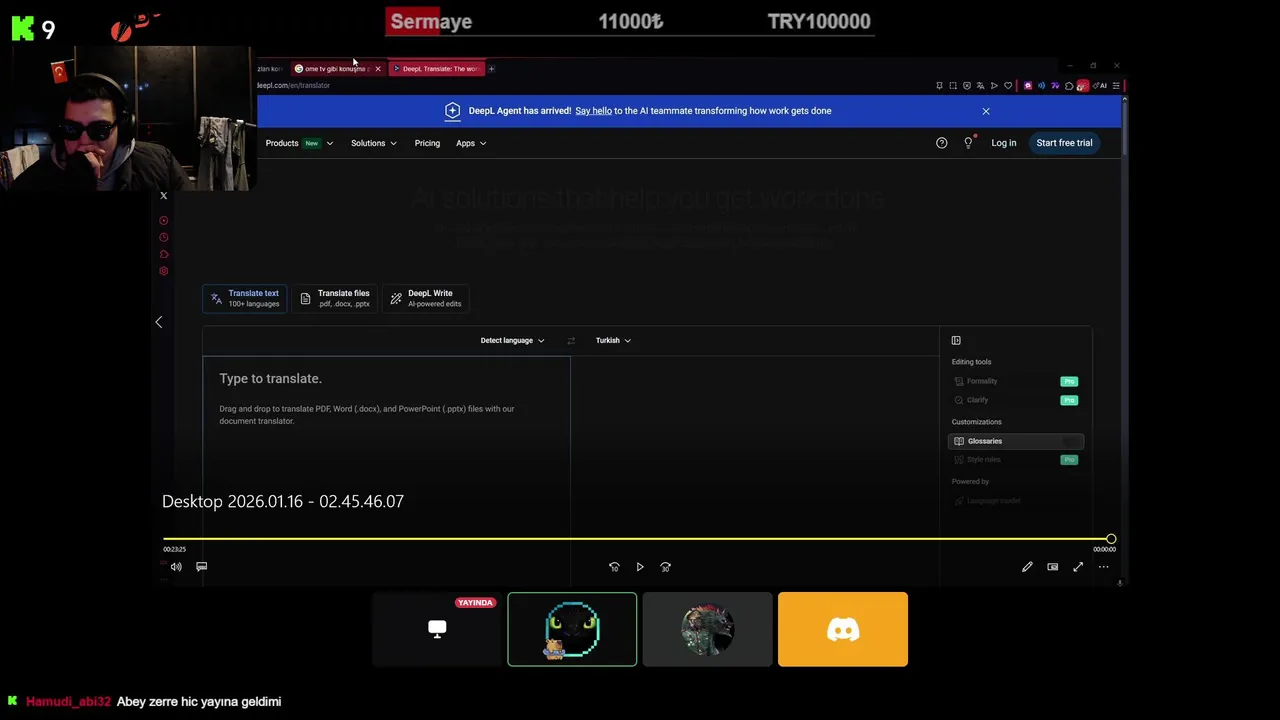The width and height of the screenshot is (1280, 720).
Task: Close the red sidebar X button
Action: point(164,196)
